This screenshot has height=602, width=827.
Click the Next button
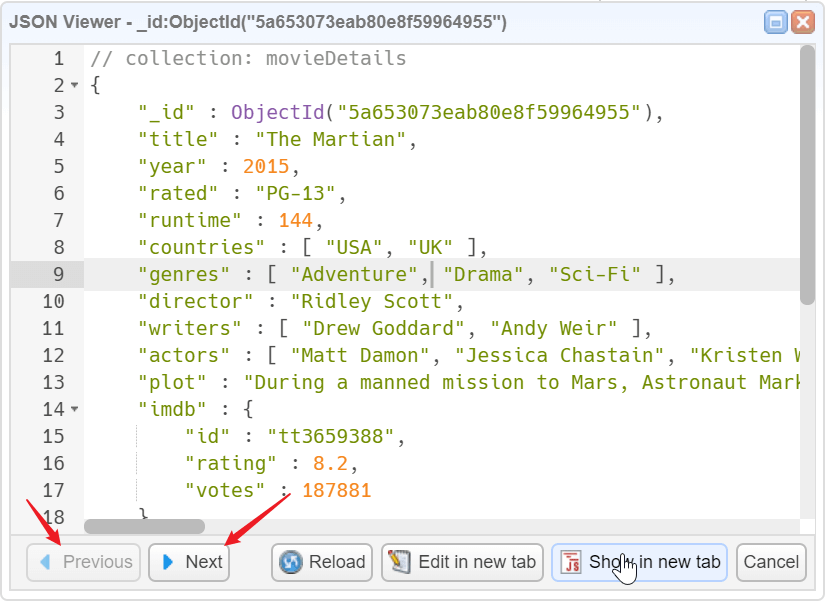(189, 562)
